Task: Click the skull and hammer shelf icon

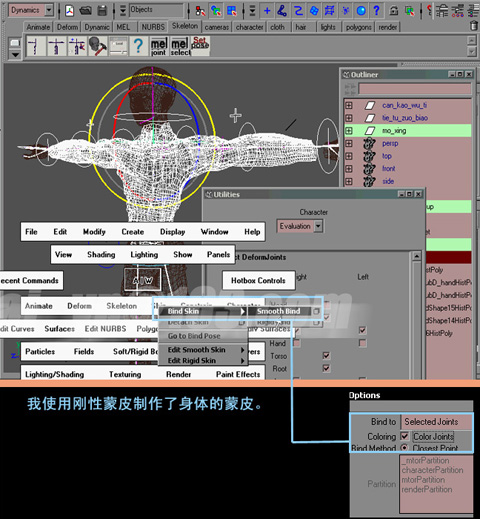Action: coord(98,46)
